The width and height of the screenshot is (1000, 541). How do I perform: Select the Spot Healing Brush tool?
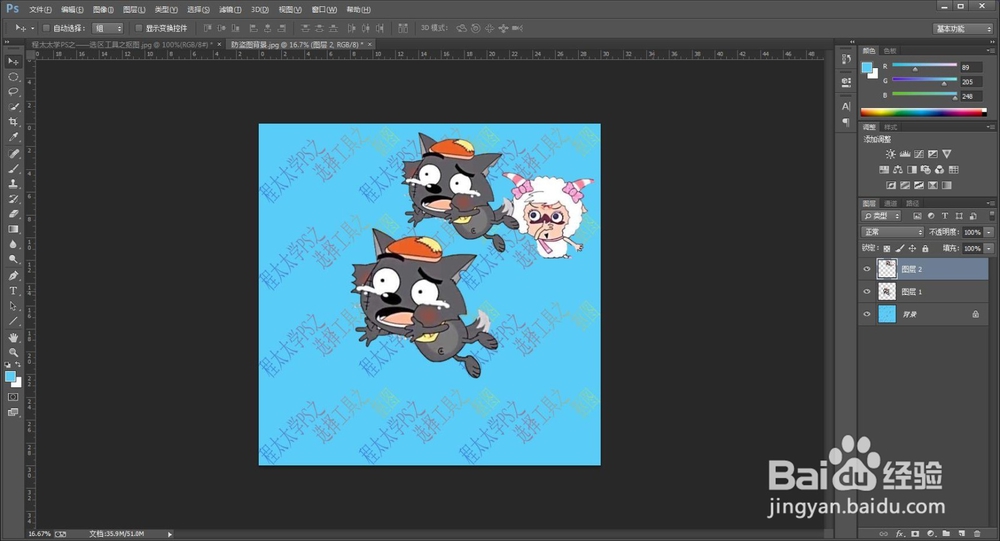13,154
